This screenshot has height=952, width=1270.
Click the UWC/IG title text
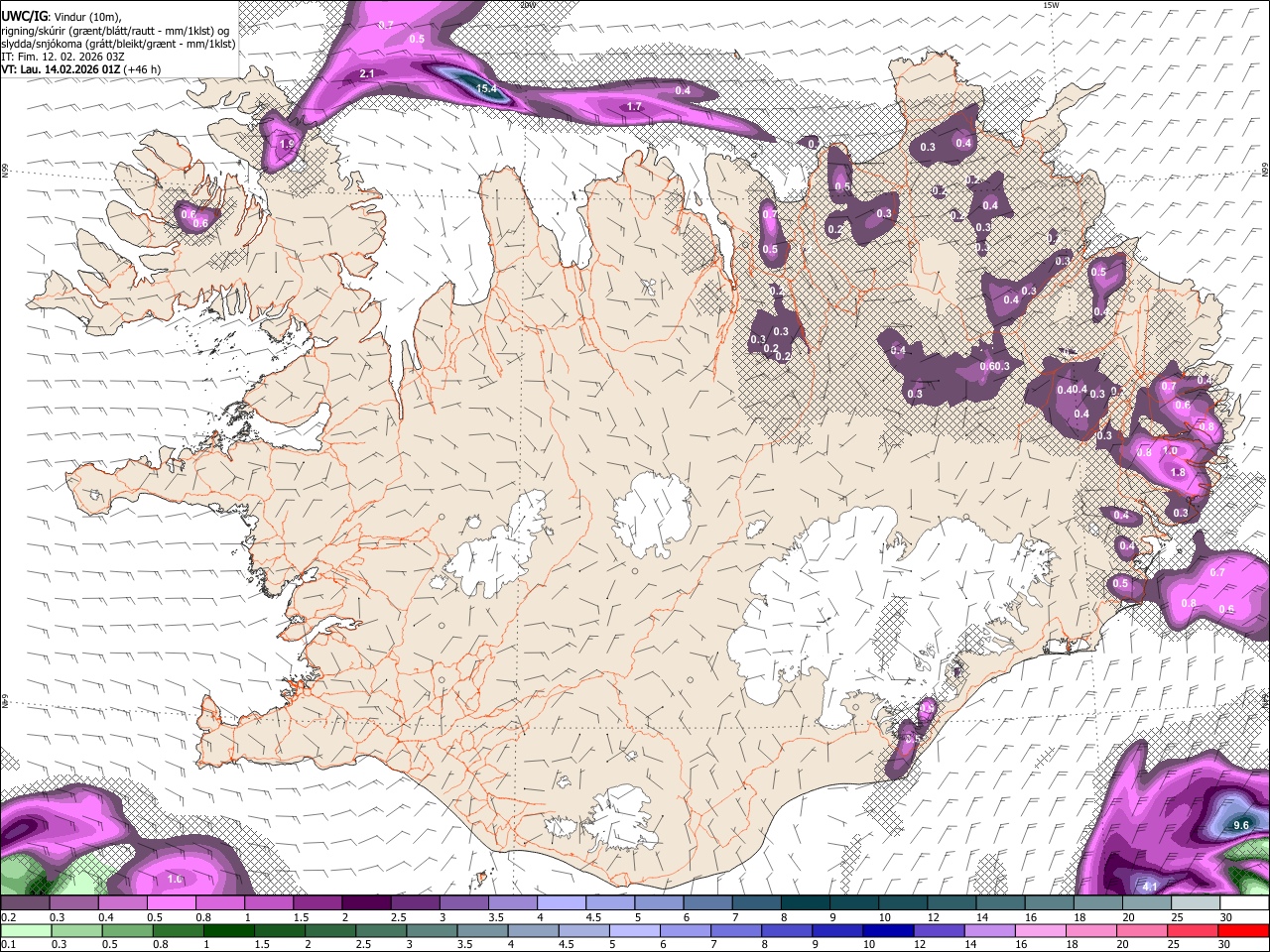click(24, 16)
